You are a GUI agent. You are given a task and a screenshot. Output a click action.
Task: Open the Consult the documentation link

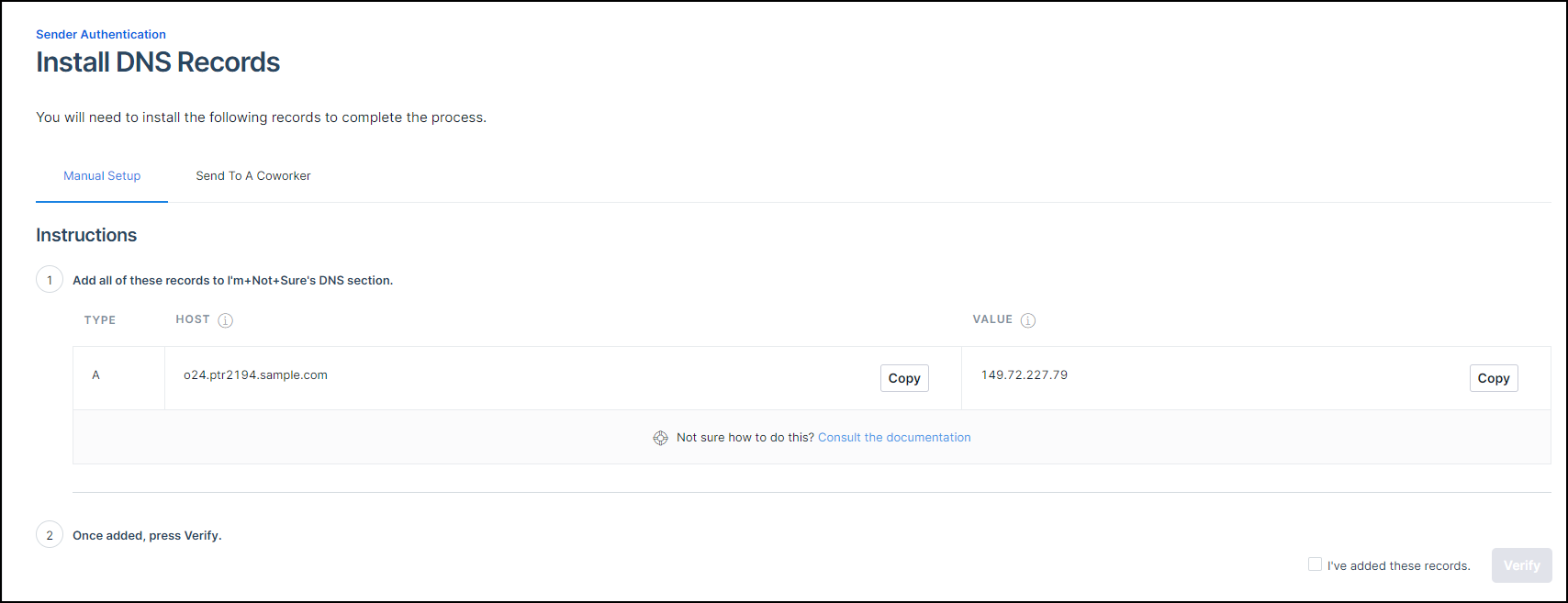[894, 438]
